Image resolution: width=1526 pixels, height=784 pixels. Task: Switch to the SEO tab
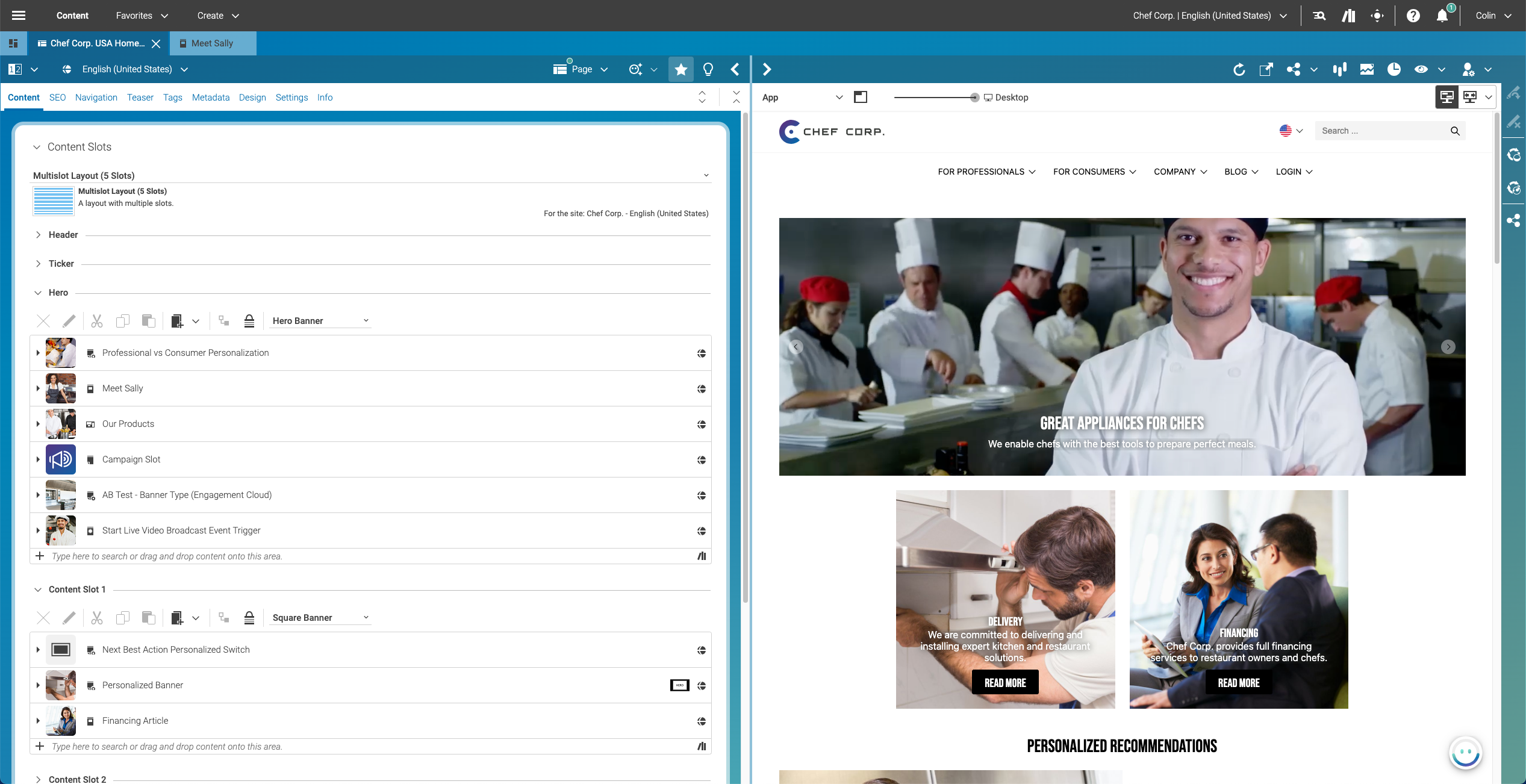pyautogui.click(x=57, y=98)
